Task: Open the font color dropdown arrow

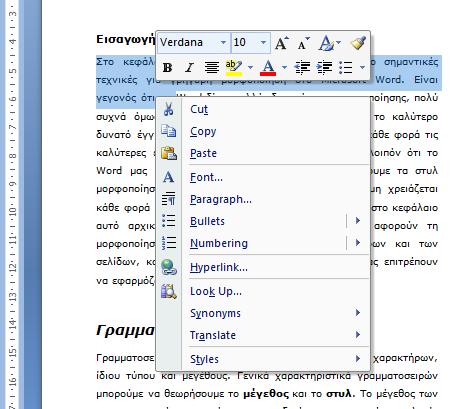Action: 284,68
